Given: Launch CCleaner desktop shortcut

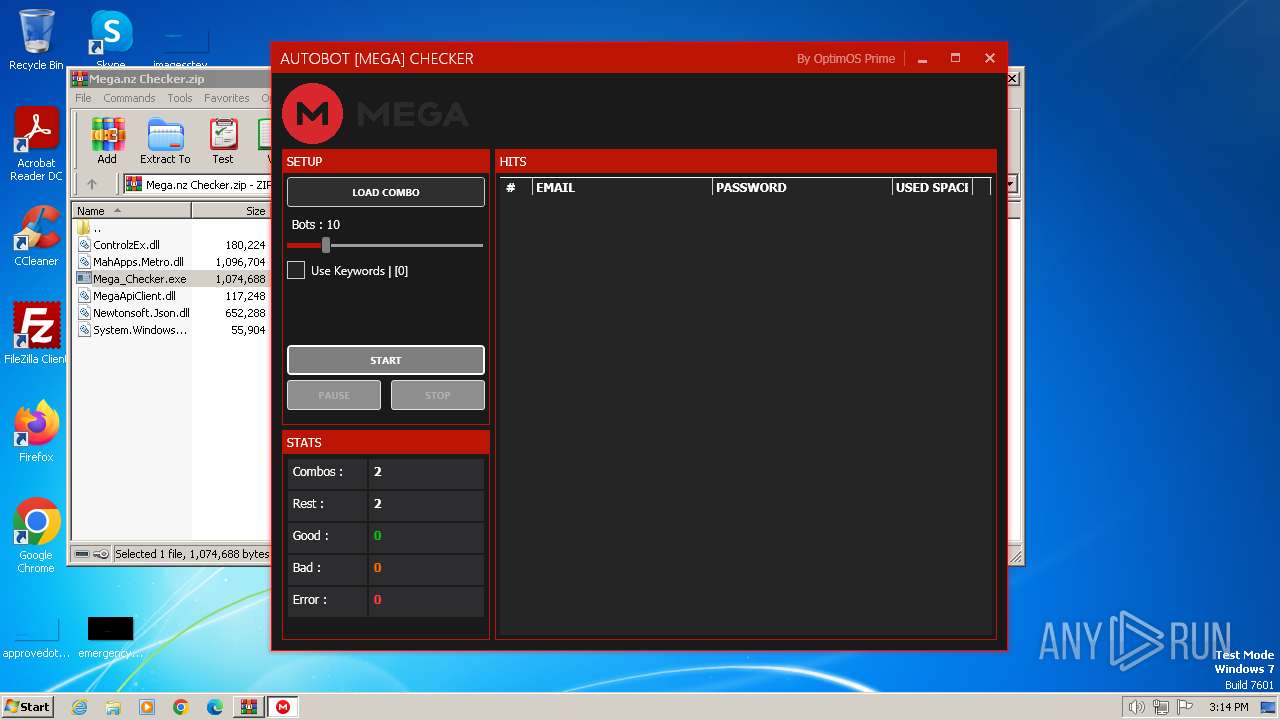Looking at the screenshot, I should [x=36, y=236].
